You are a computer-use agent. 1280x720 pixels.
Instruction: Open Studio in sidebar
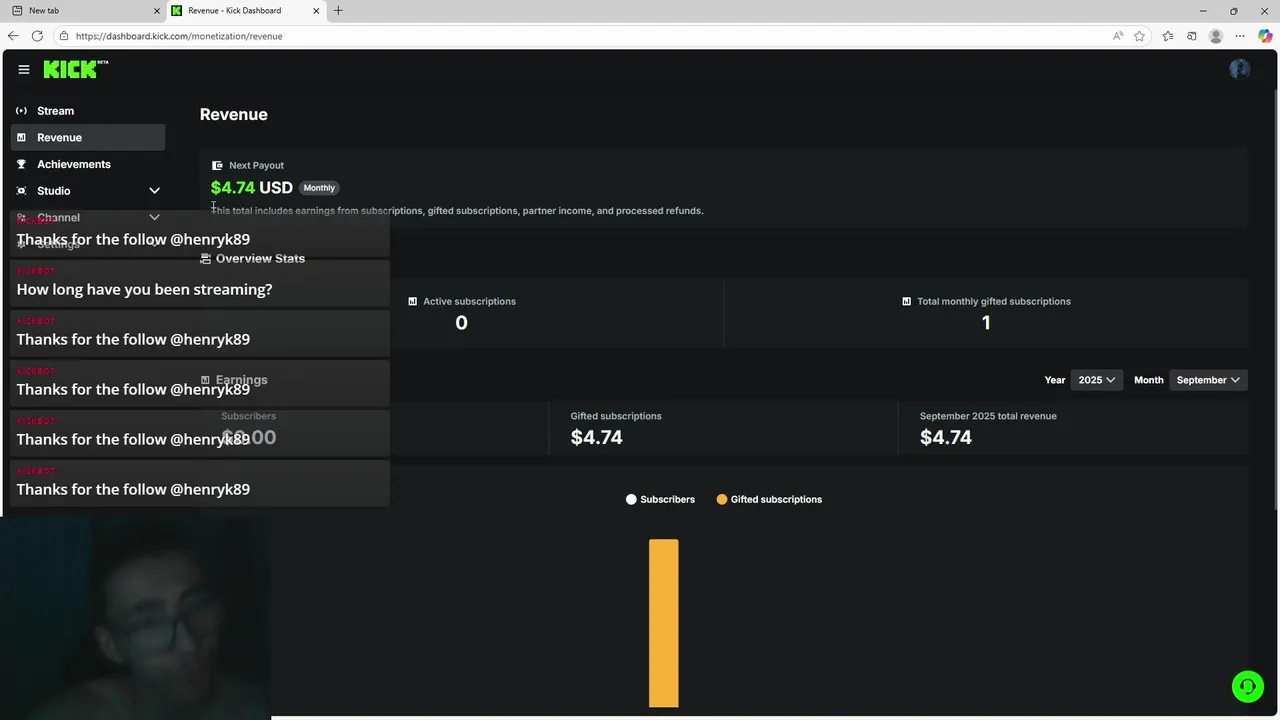coord(88,191)
